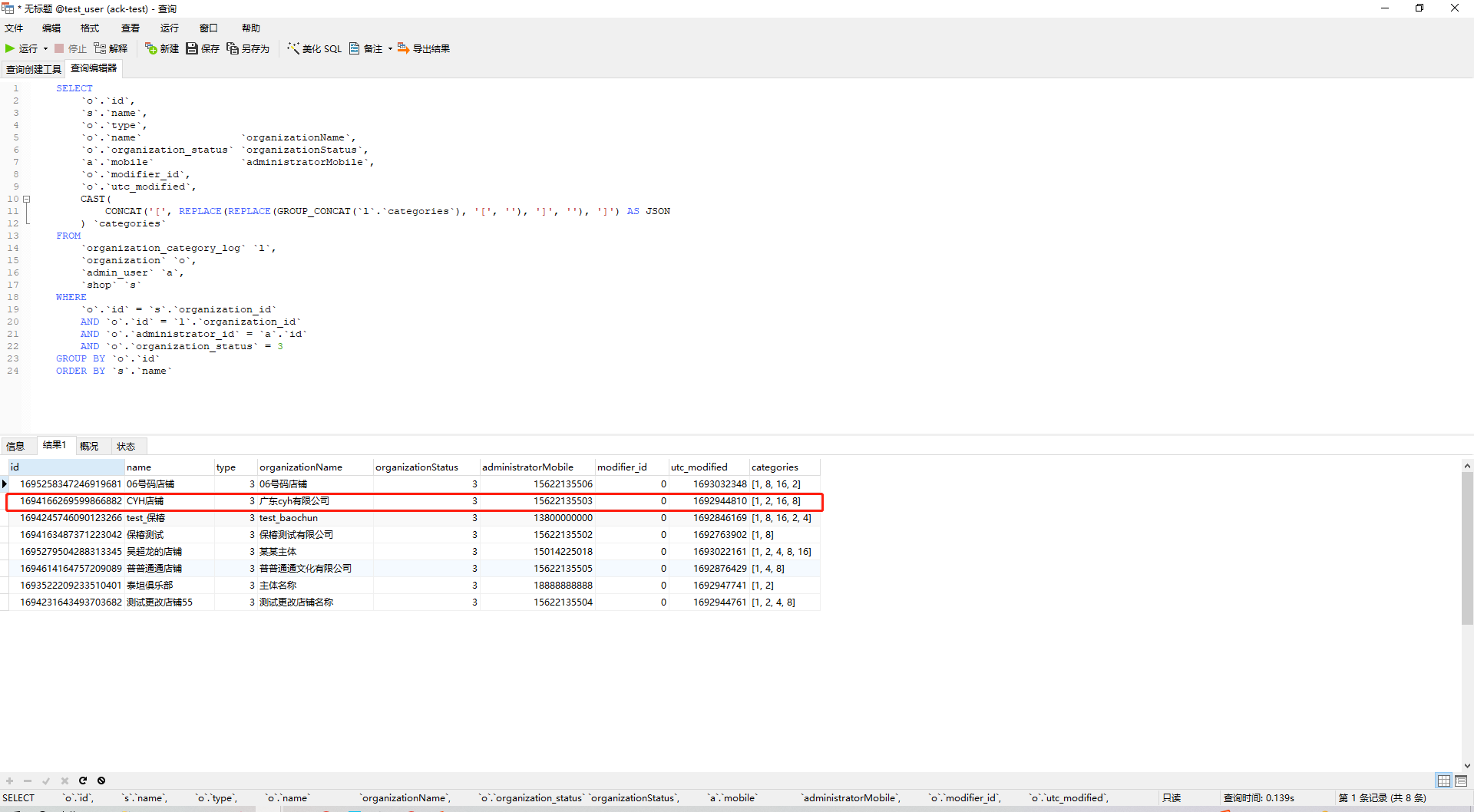Delete record with the minus icon

click(x=28, y=781)
